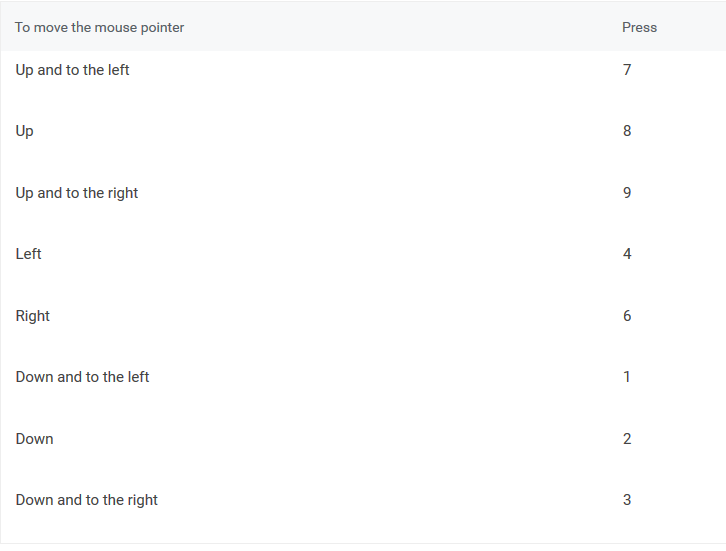Click the number 3 in Press column
Image resolution: width=726 pixels, height=551 pixels.
tap(627, 500)
